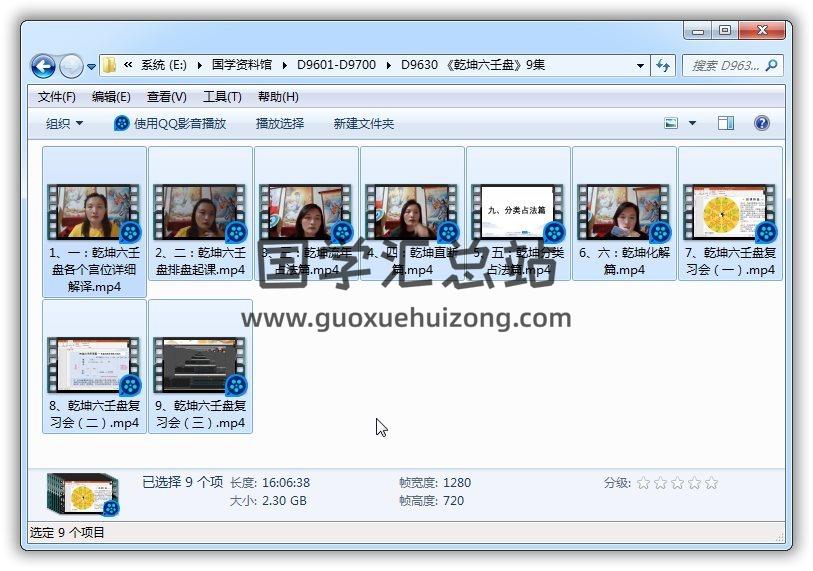
Task: Click the Forward navigation arrow
Action: coord(71,66)
